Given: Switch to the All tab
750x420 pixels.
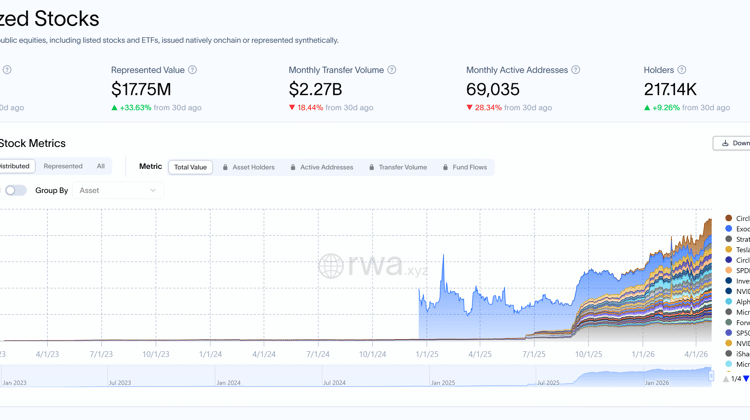Looking at the screenshot, I should tap(101, 167).
